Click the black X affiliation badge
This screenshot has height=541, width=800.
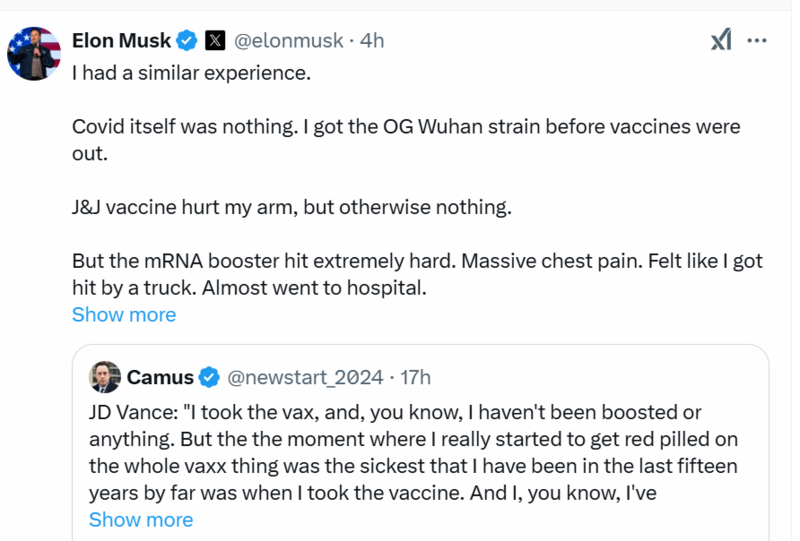[x=215, y=41]
